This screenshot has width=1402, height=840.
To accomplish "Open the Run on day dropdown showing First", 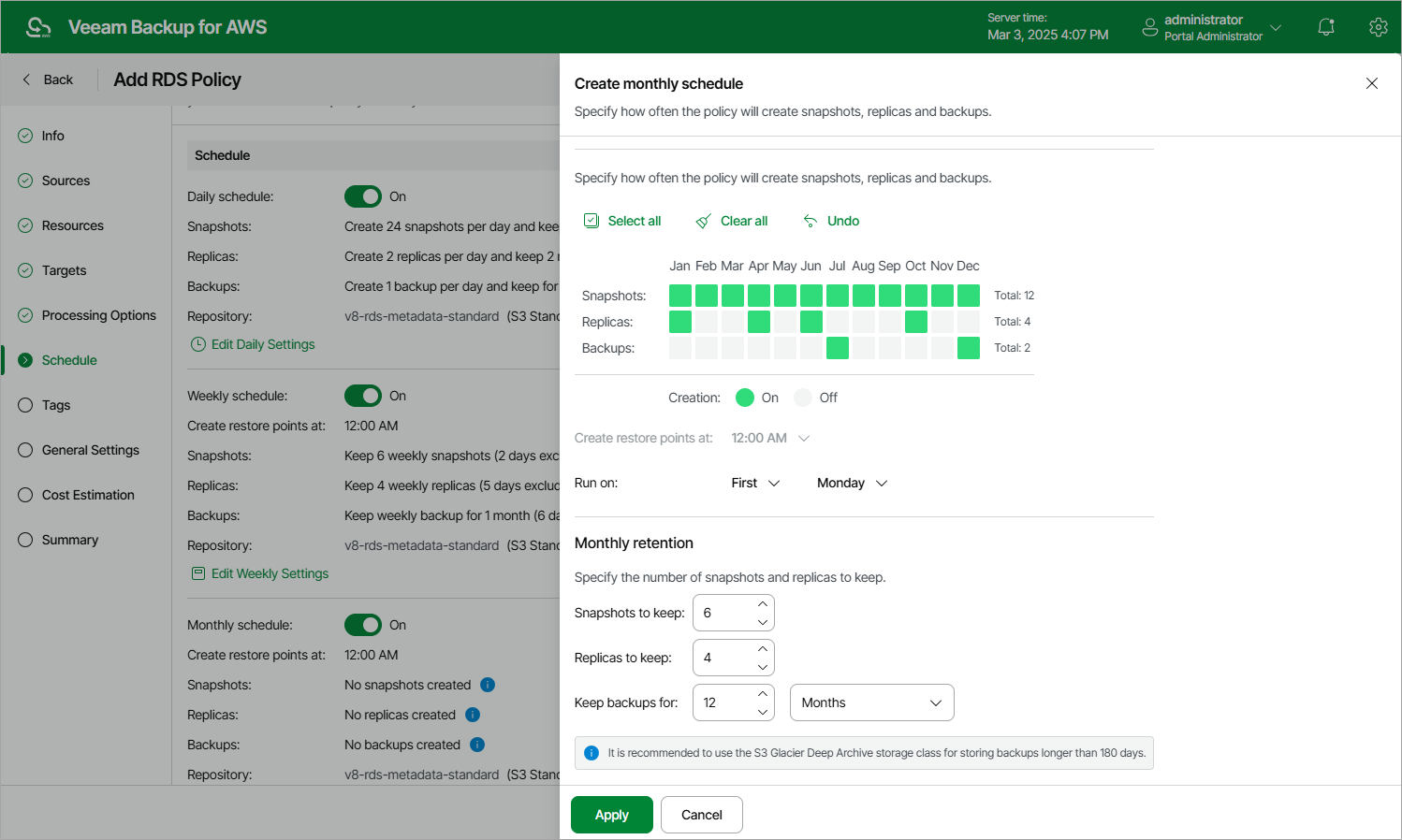I will pyautogui.click(x=754, y=483).
